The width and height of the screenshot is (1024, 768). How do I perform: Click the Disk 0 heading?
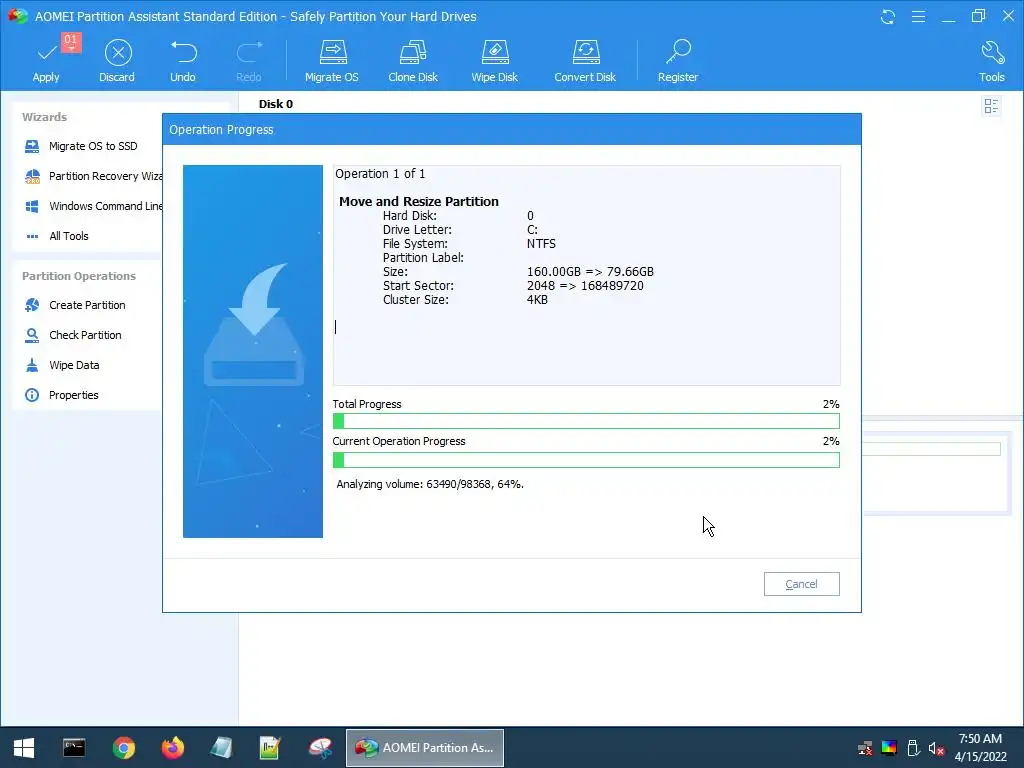click(276, 104)
